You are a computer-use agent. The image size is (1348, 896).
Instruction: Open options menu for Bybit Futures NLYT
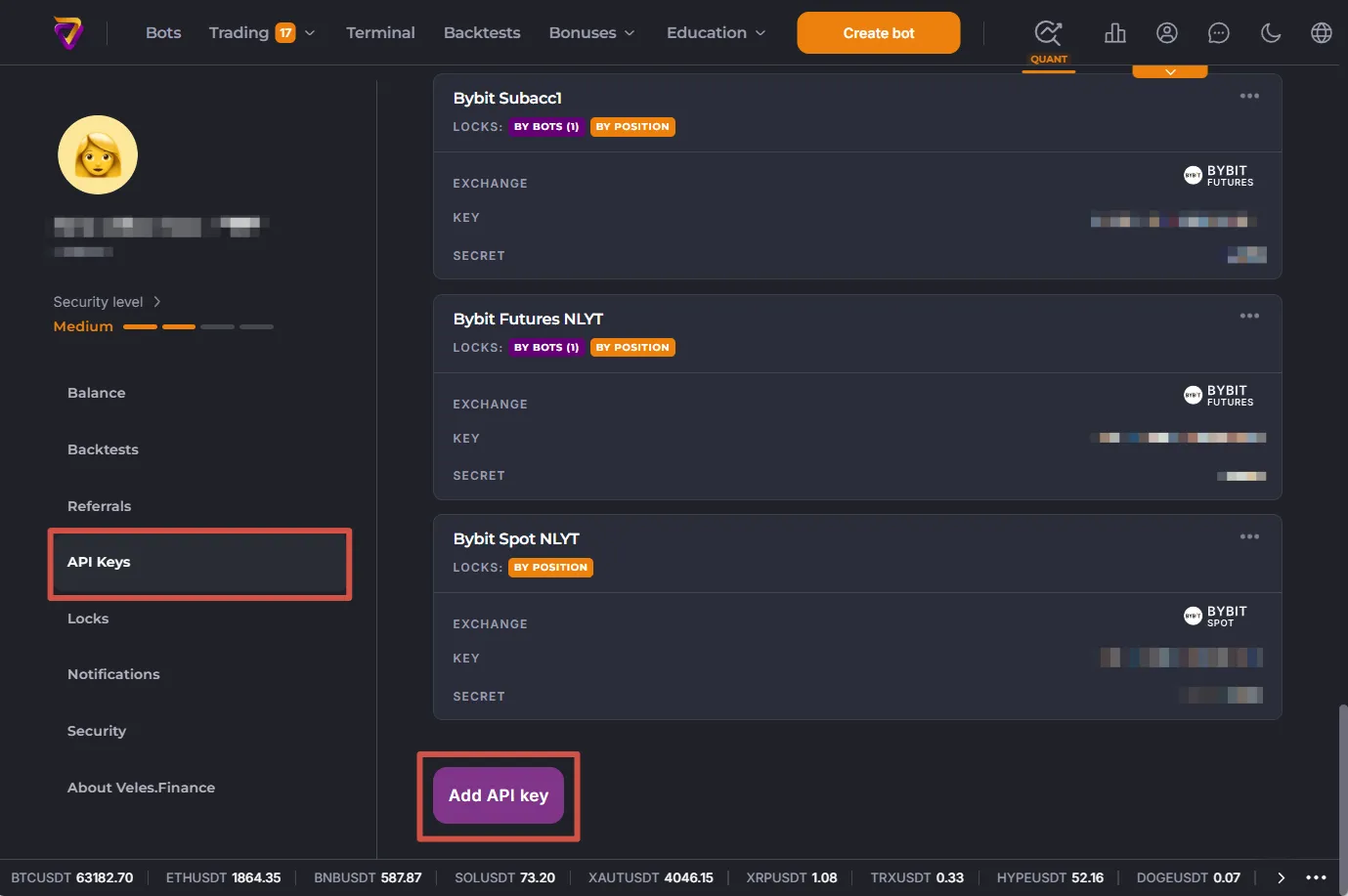(x=1249, y=316)
